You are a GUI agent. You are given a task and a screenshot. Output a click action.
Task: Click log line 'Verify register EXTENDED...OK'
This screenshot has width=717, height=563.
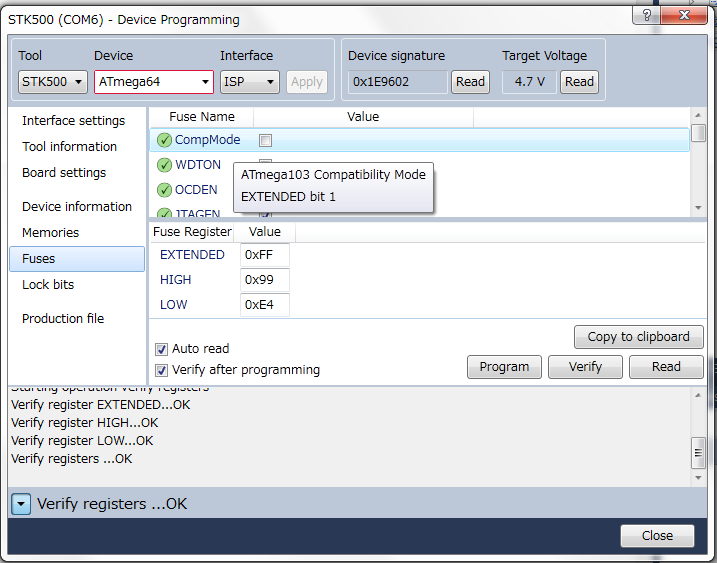[101, 405]
